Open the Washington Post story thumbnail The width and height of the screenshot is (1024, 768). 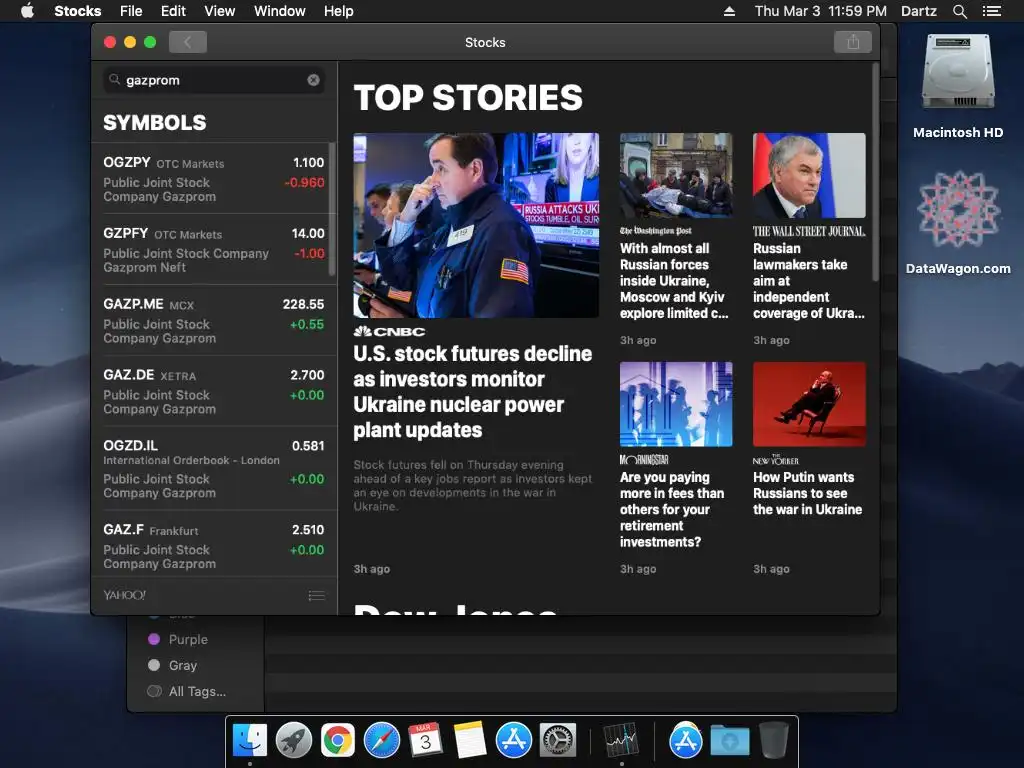[x=676, y=176]
